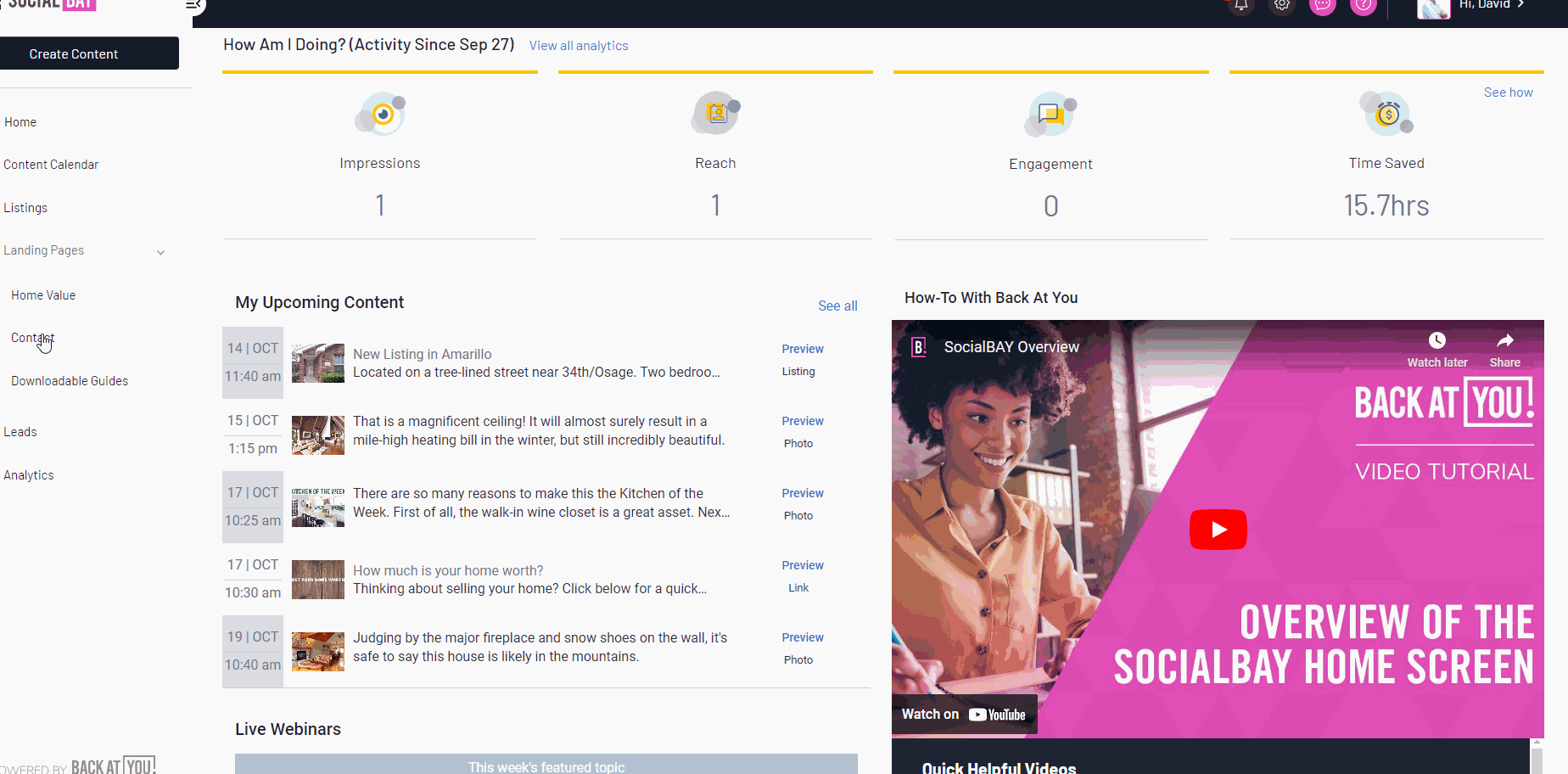This screenshot has width=1568, height=774.
Task: Open the home worth post thumbnail
Action: pos(318,580)
